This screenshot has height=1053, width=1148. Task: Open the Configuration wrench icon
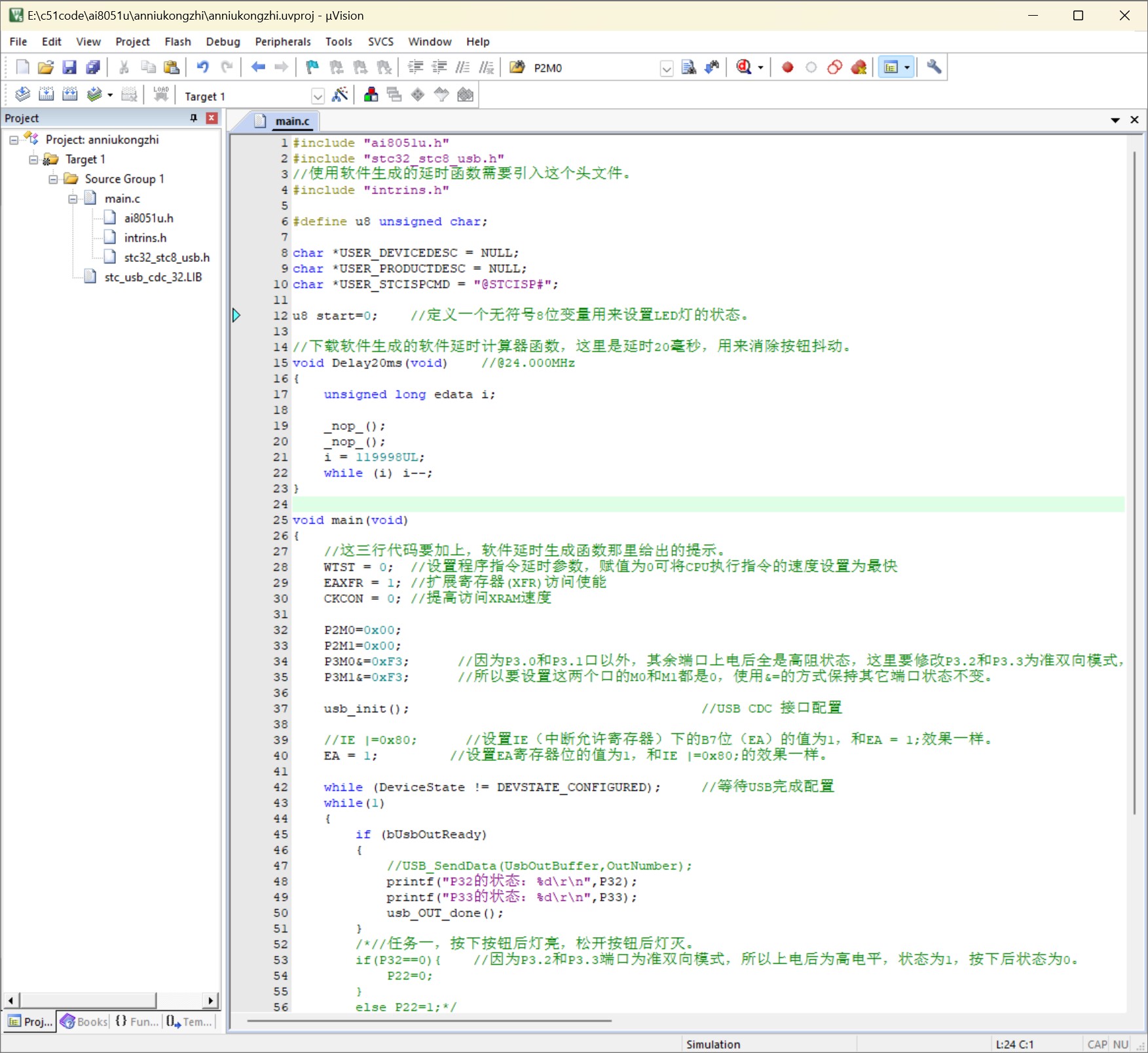935,67
